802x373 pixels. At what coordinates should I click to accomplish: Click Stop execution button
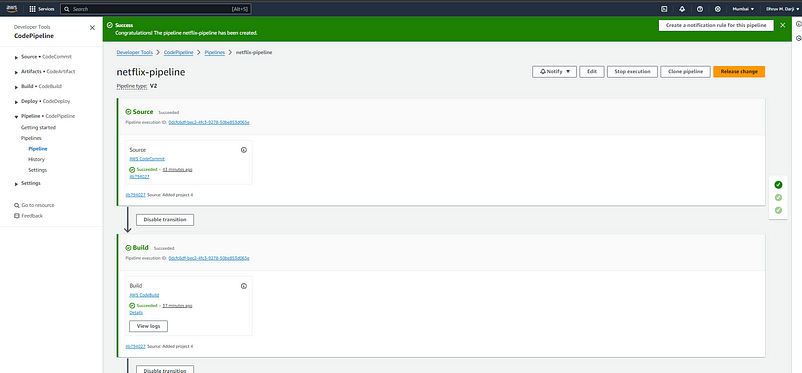point(632,72)
